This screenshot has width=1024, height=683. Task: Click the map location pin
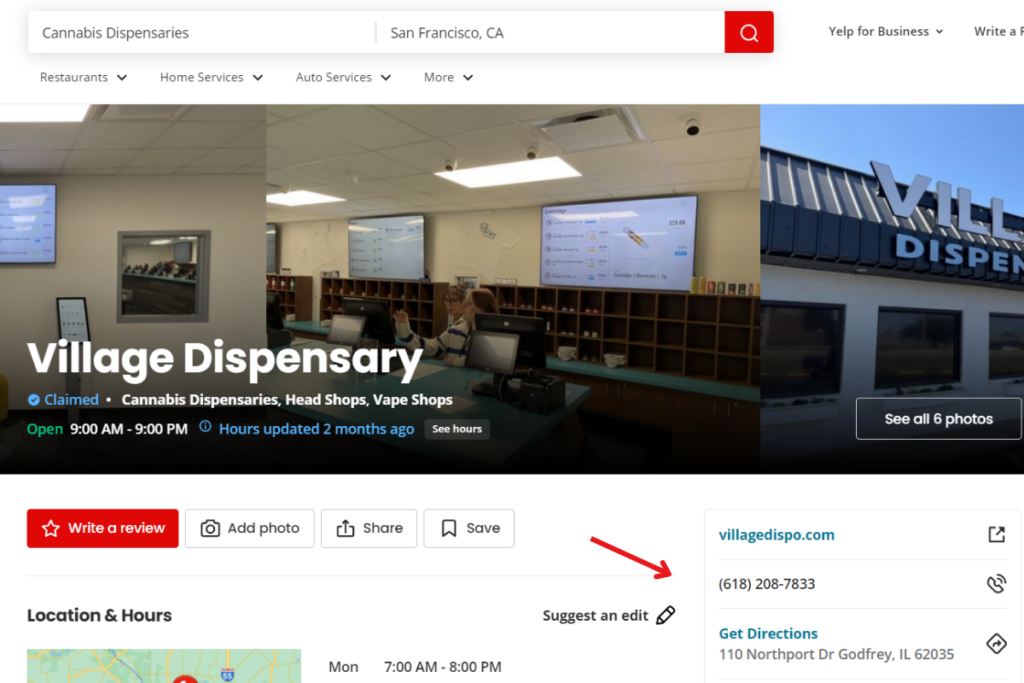tap(185, 679)
